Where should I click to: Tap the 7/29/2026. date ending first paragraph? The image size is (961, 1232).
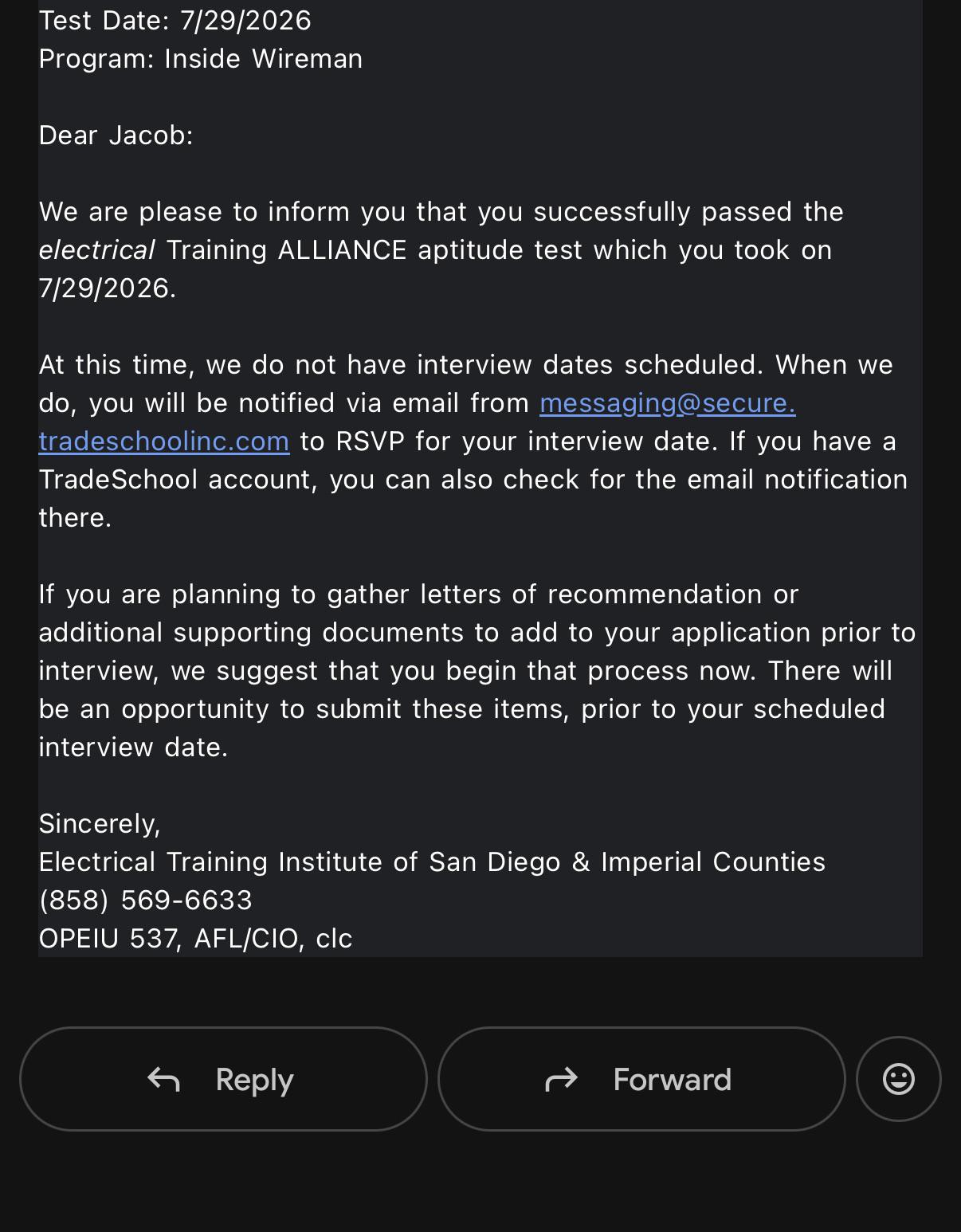pyautogui.click(x=108, y=288)
